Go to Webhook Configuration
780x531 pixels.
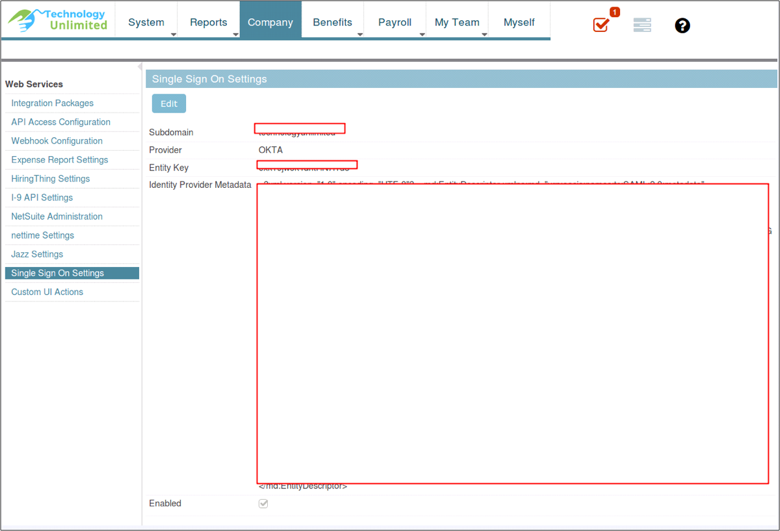click(x=57, y=141)
